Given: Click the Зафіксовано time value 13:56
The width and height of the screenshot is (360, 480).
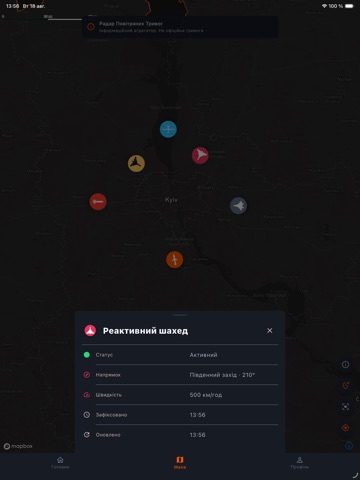Looking at the screenshot, I should click(197, 415).
